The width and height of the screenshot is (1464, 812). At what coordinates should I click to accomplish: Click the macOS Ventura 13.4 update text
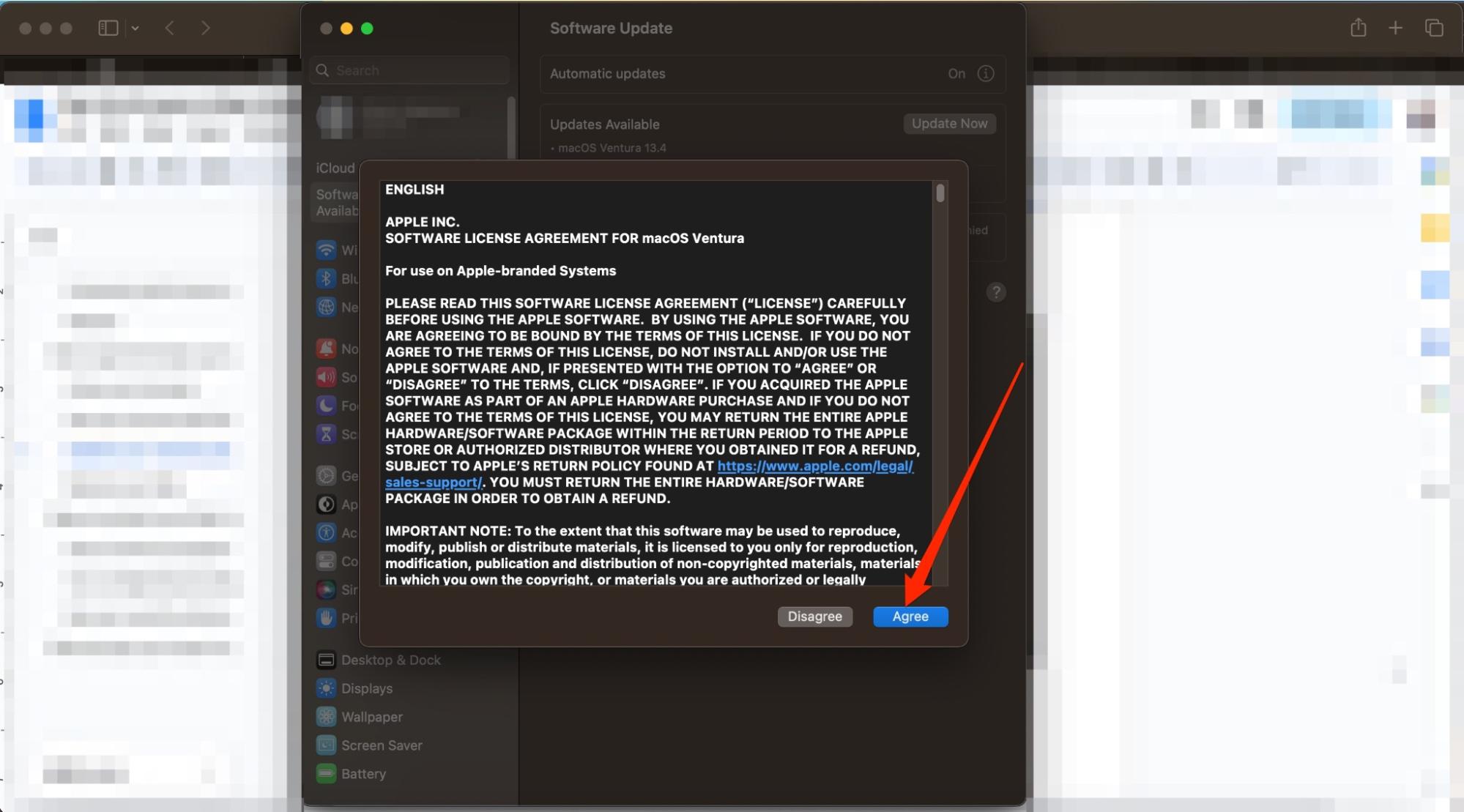612,148
